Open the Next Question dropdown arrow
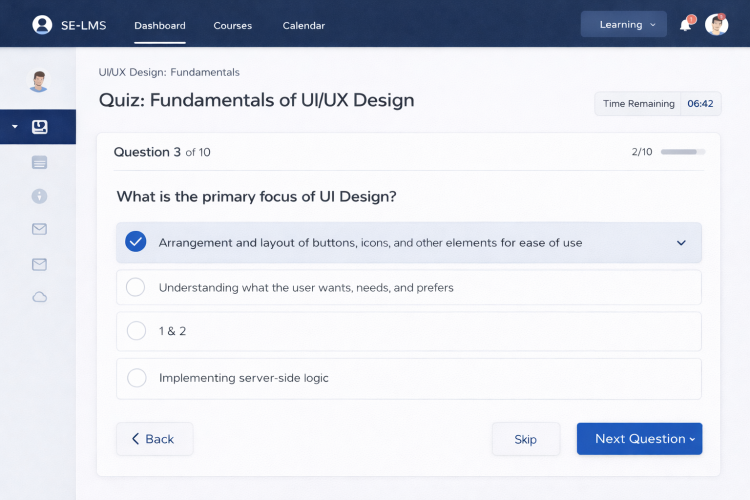This screenshot has width=750, height=500. pos(692,439)
